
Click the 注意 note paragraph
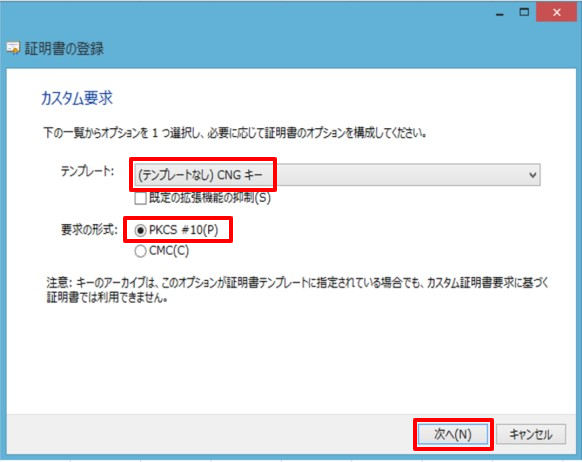(x=297, y=290)
